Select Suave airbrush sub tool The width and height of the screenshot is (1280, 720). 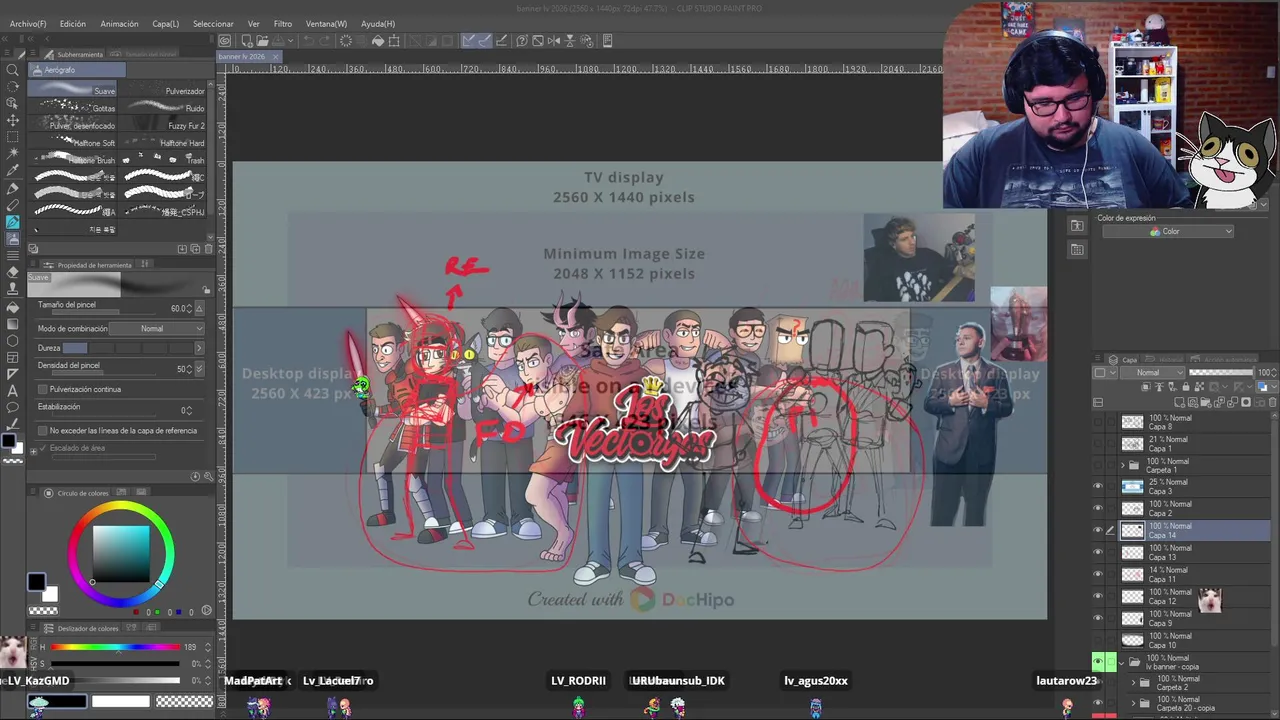pos(73,90)
